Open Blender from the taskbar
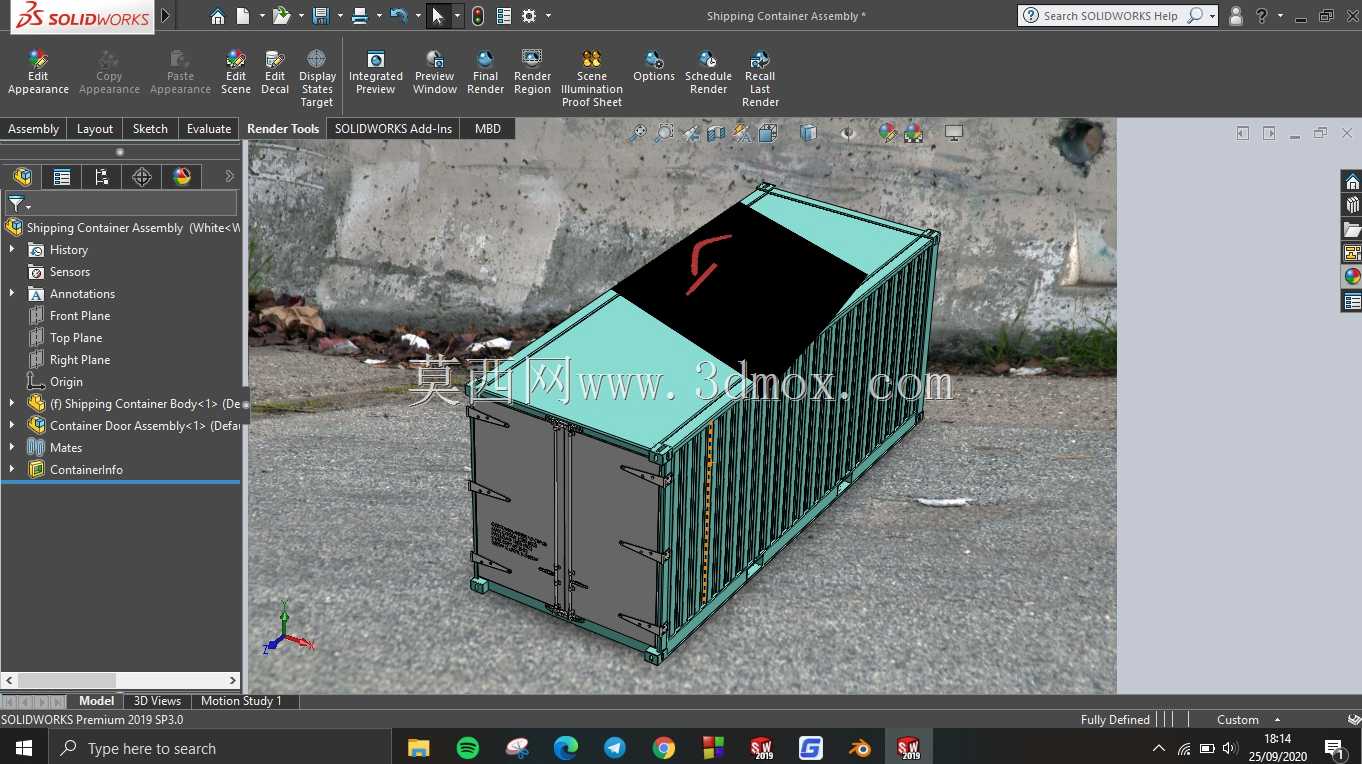The width and height of the screenshot is (1362, 764). (x=859, y=748)
